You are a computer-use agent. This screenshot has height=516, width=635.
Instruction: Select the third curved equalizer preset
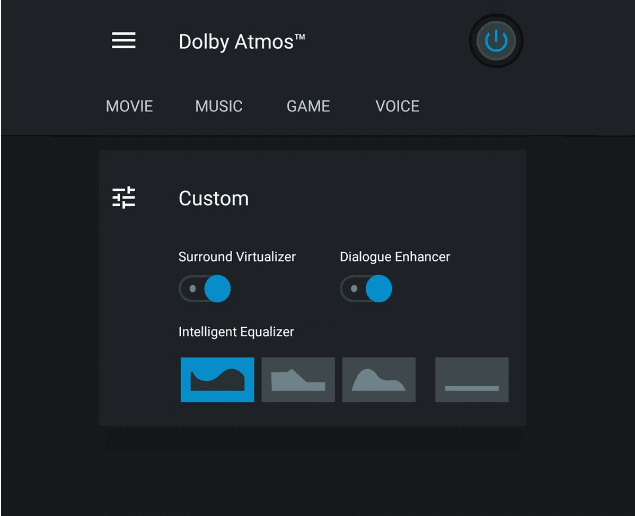tap(379, 380)
